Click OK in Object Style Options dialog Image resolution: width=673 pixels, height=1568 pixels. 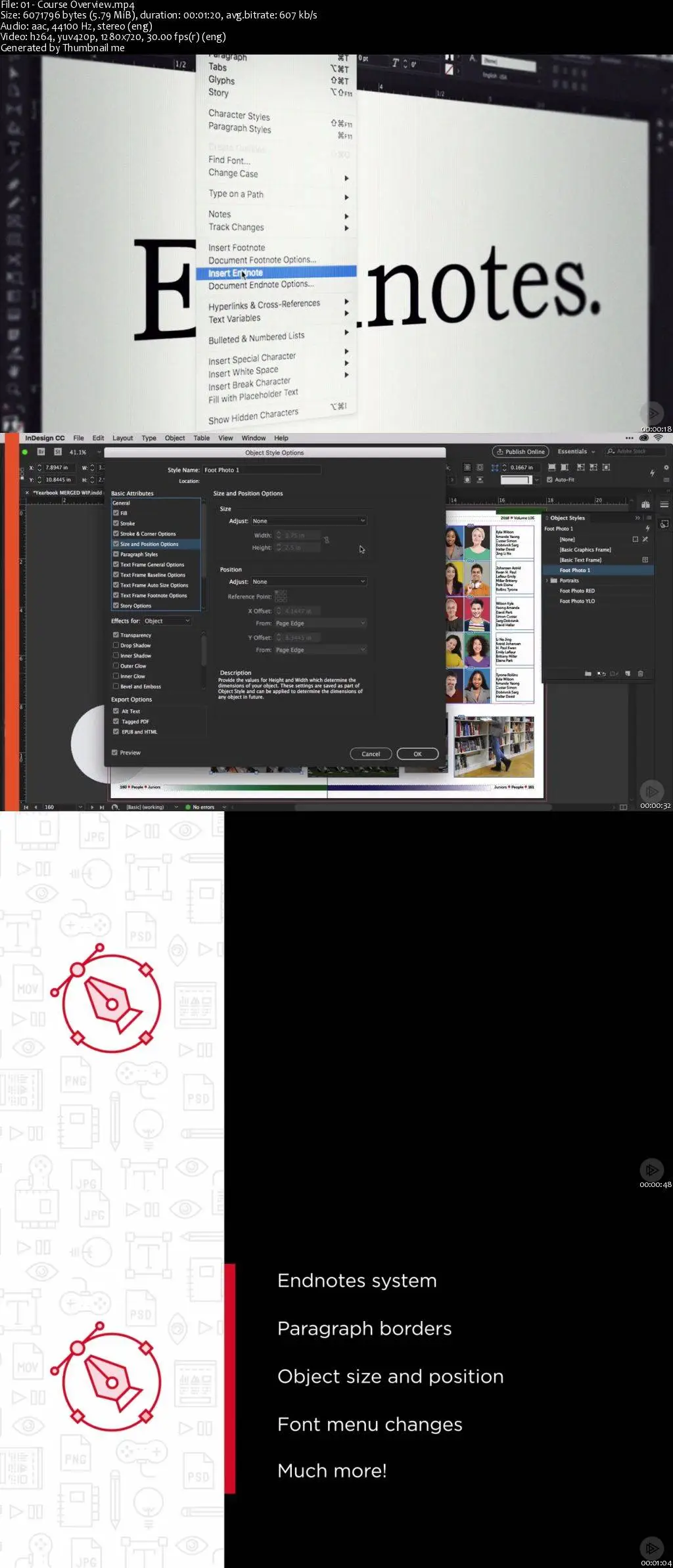coord(417,754)
